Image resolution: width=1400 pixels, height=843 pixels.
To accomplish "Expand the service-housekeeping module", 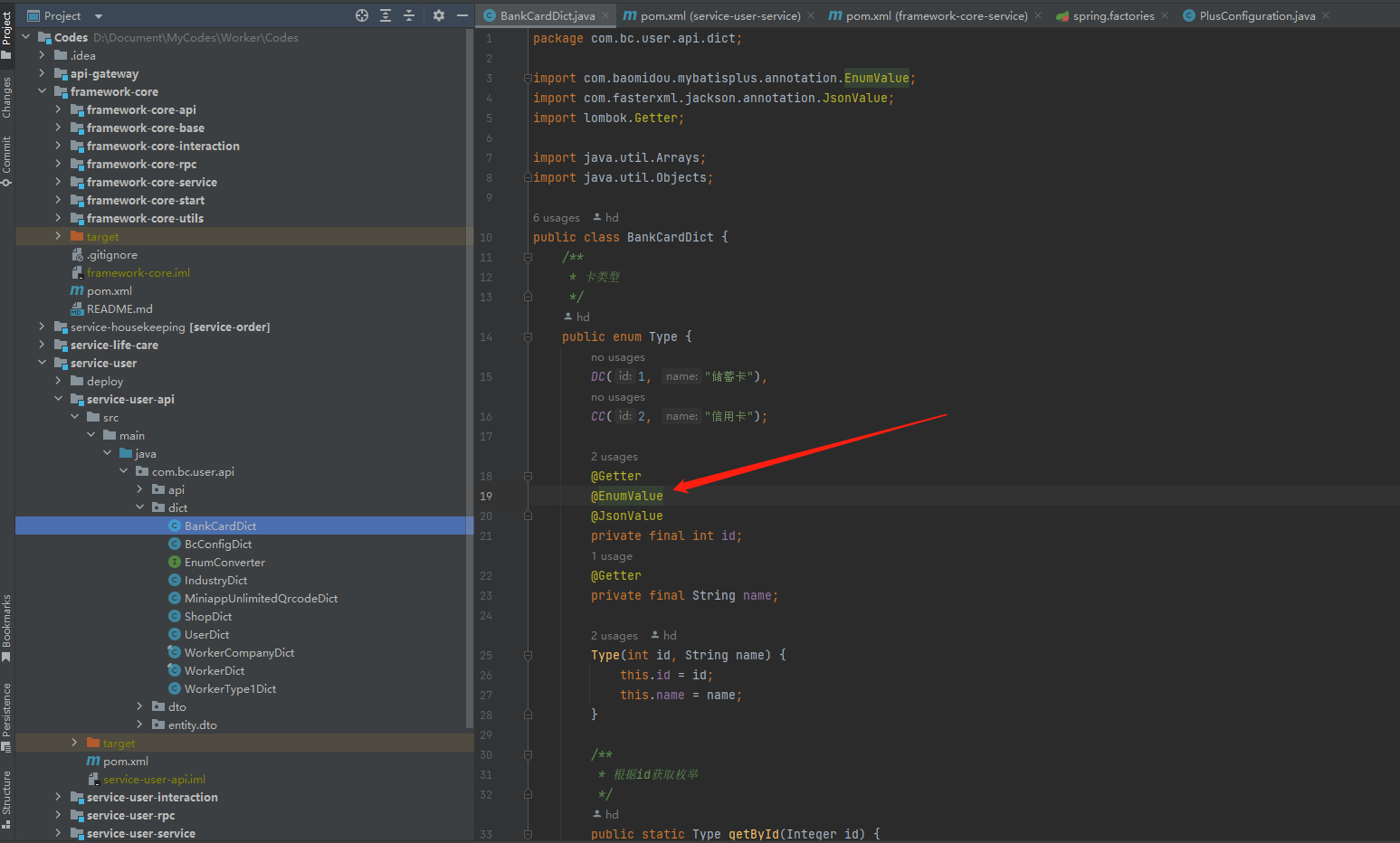I will tap(42, 327).
